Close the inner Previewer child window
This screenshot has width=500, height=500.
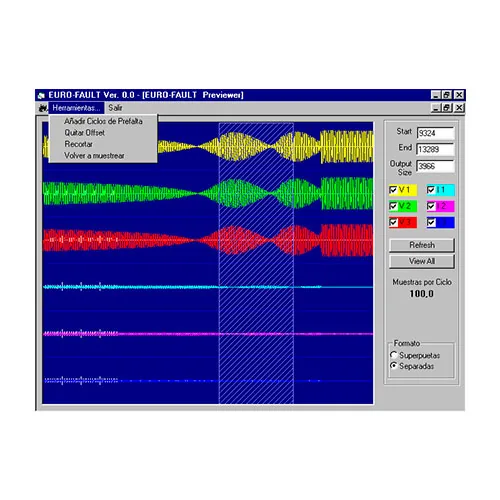tap(459, 108)
